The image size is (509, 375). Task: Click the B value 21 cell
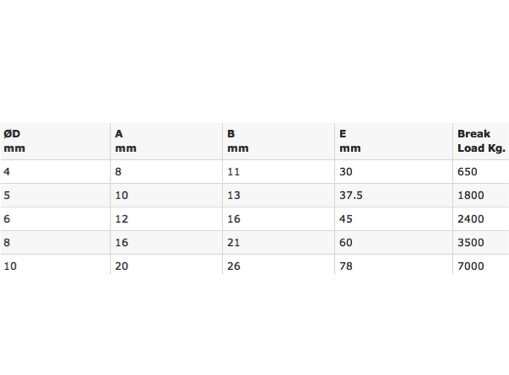click(278, 242)
